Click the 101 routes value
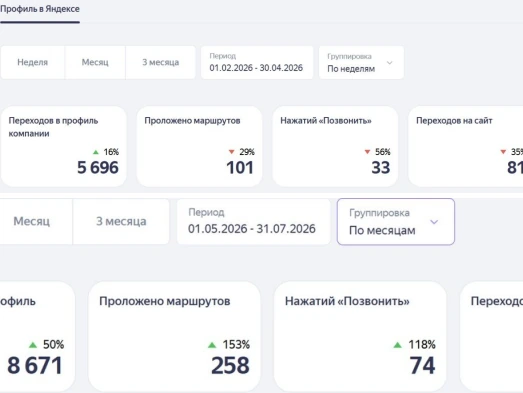The image size is (523, 393). coord(240,167)
